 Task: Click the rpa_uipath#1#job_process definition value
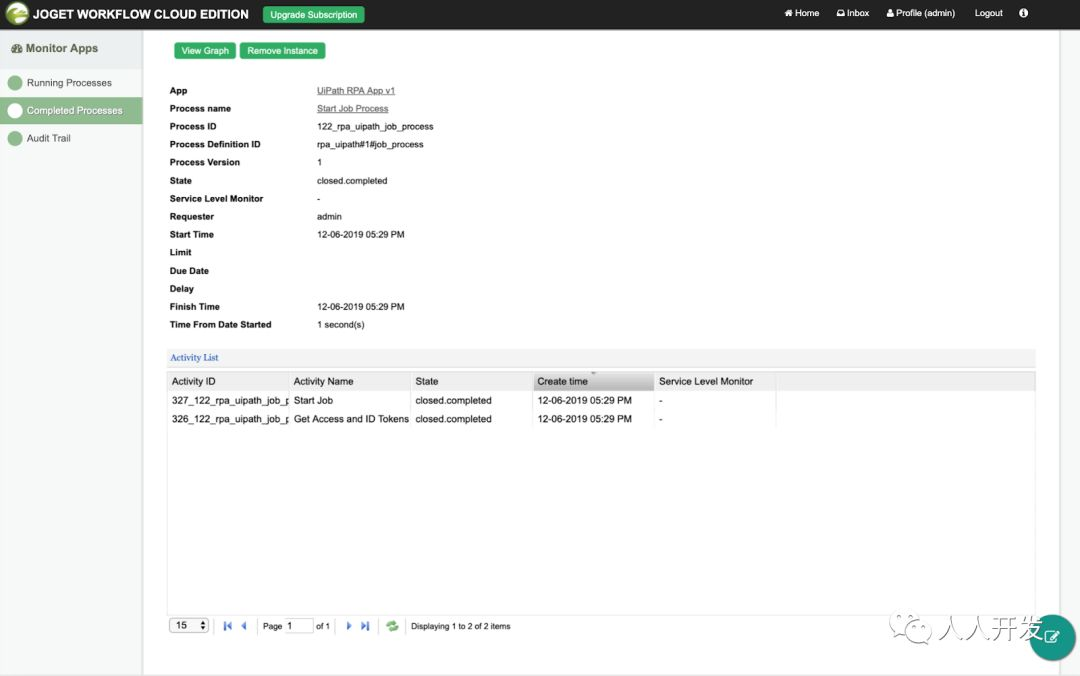click(x=370, y=145)
